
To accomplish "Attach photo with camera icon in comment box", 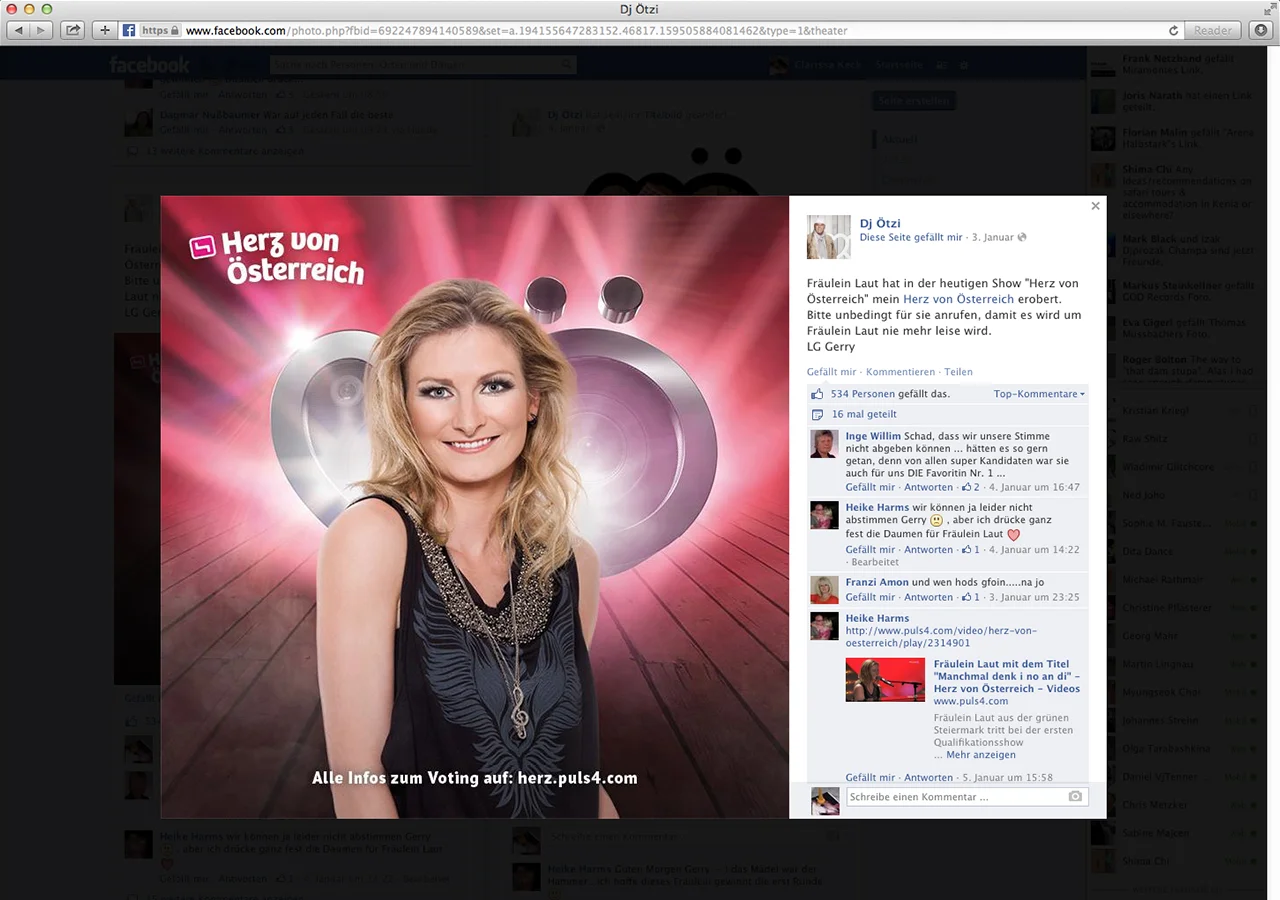I will [x=1075, y=797].
